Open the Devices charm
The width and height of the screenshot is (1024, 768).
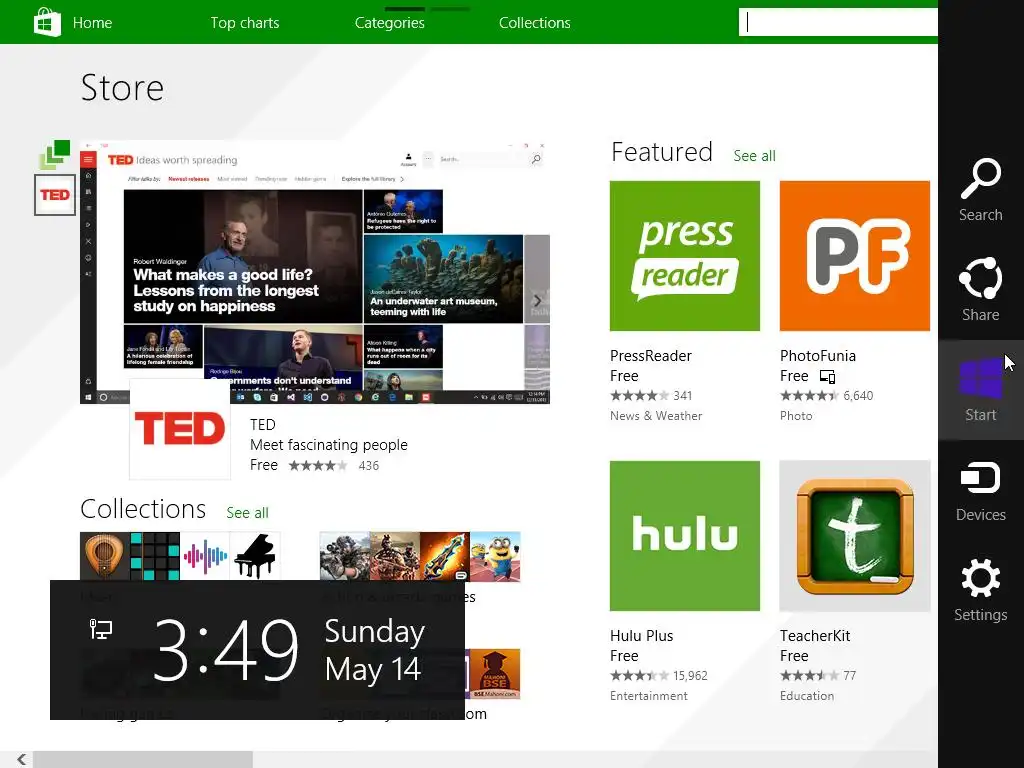pyautogui.click(x=980, y=490)
